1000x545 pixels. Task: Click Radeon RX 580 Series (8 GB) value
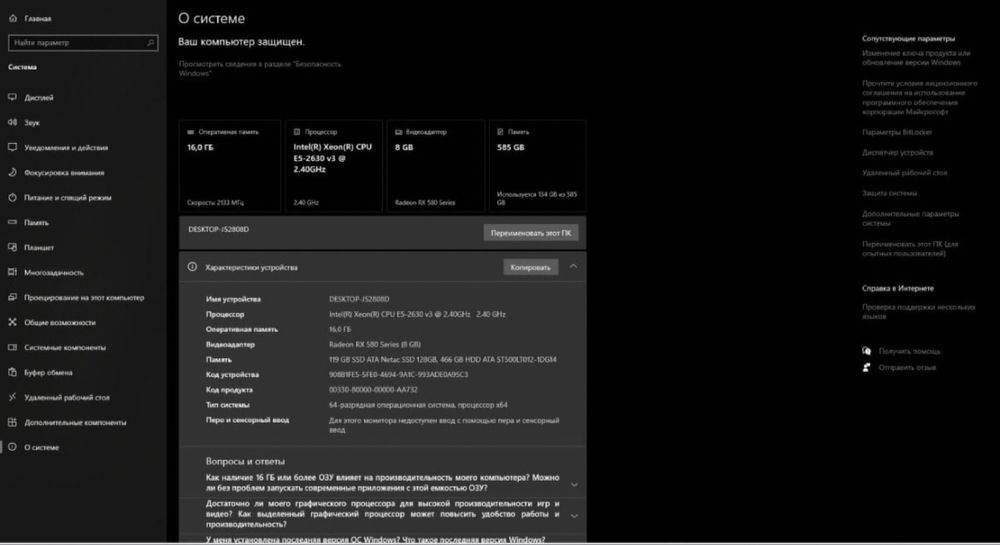tap(374, 344)
